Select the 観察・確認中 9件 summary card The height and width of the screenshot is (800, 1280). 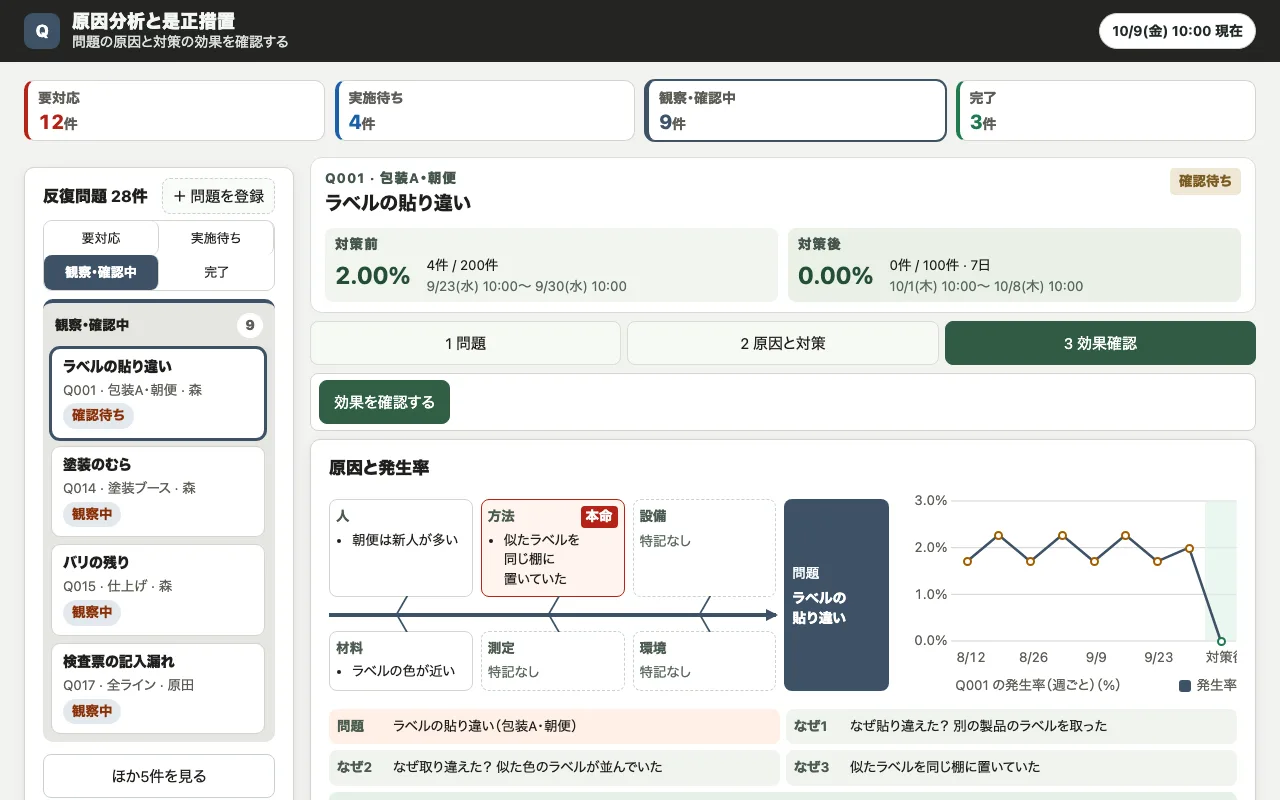[795, 110]
